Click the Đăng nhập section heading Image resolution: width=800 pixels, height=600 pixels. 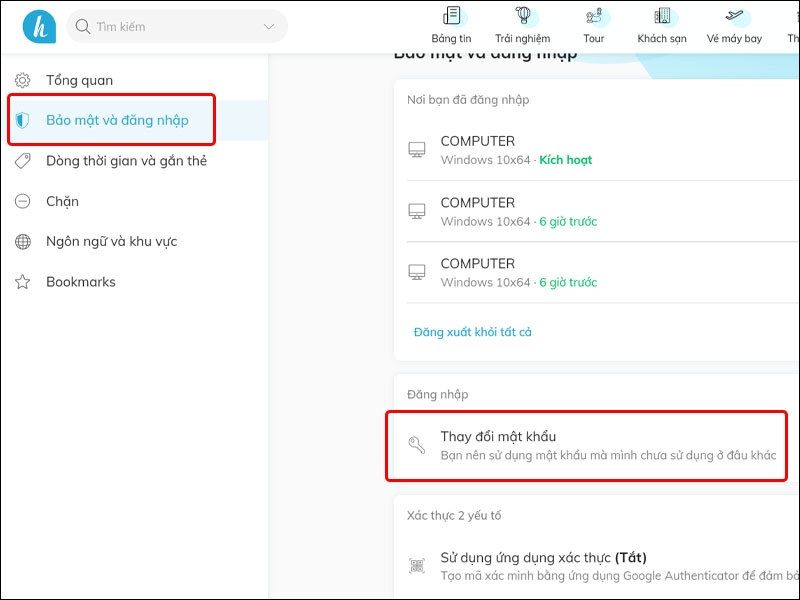(x=437, y=394)
